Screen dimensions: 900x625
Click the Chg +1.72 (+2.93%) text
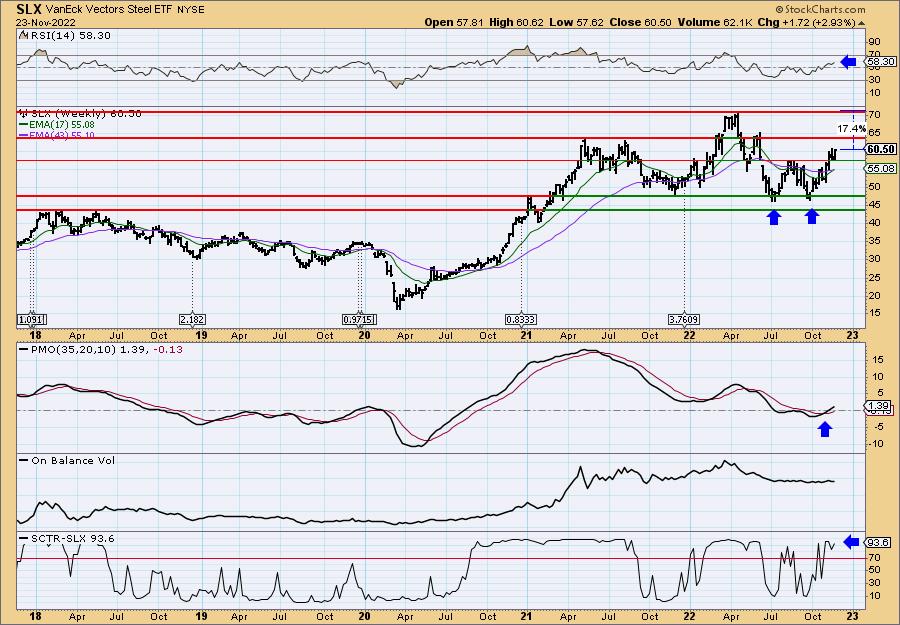click(x=810, y=22)
